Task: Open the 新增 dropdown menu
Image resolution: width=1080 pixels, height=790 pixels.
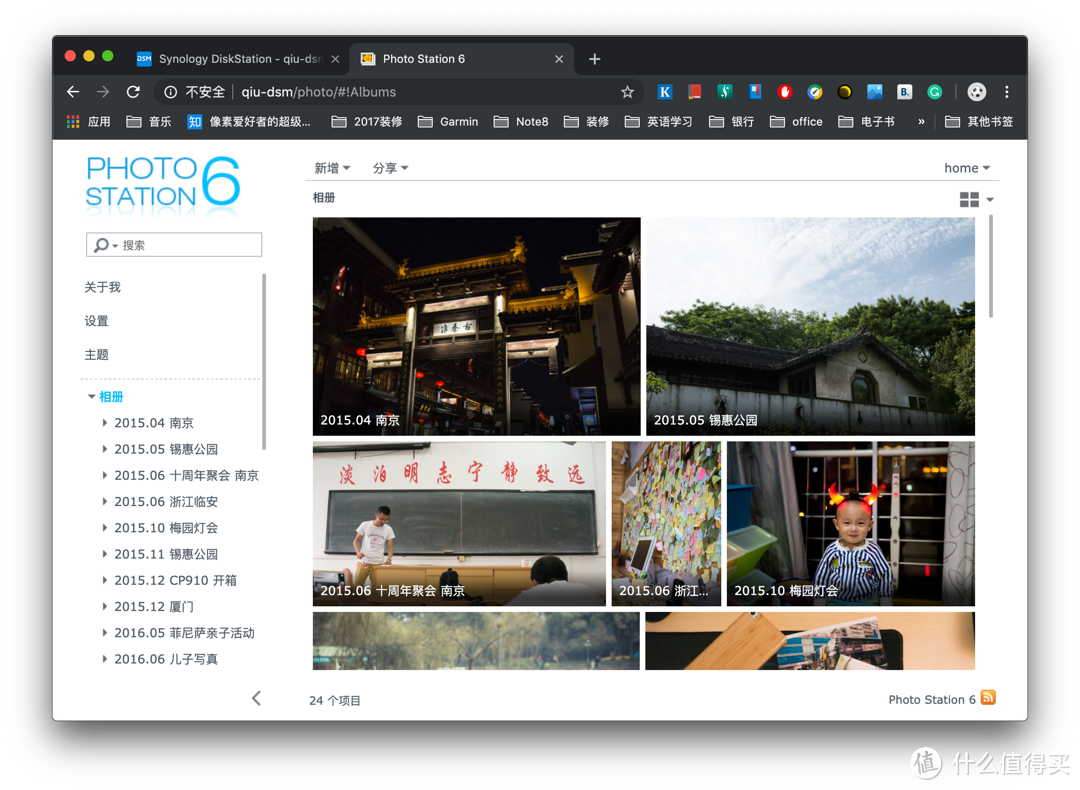Action: 332,168
